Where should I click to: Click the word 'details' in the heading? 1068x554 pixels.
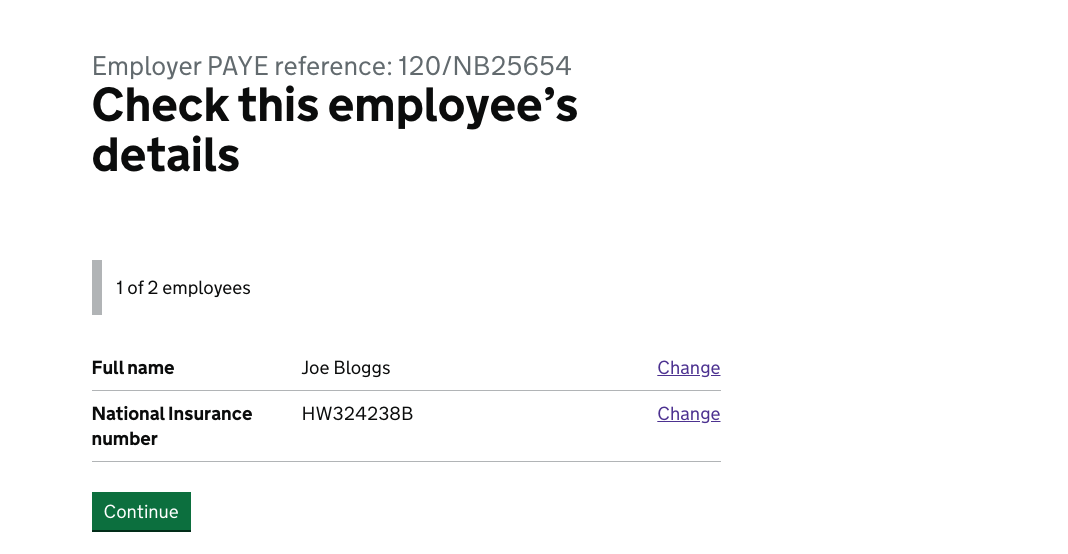pos(166,155)
